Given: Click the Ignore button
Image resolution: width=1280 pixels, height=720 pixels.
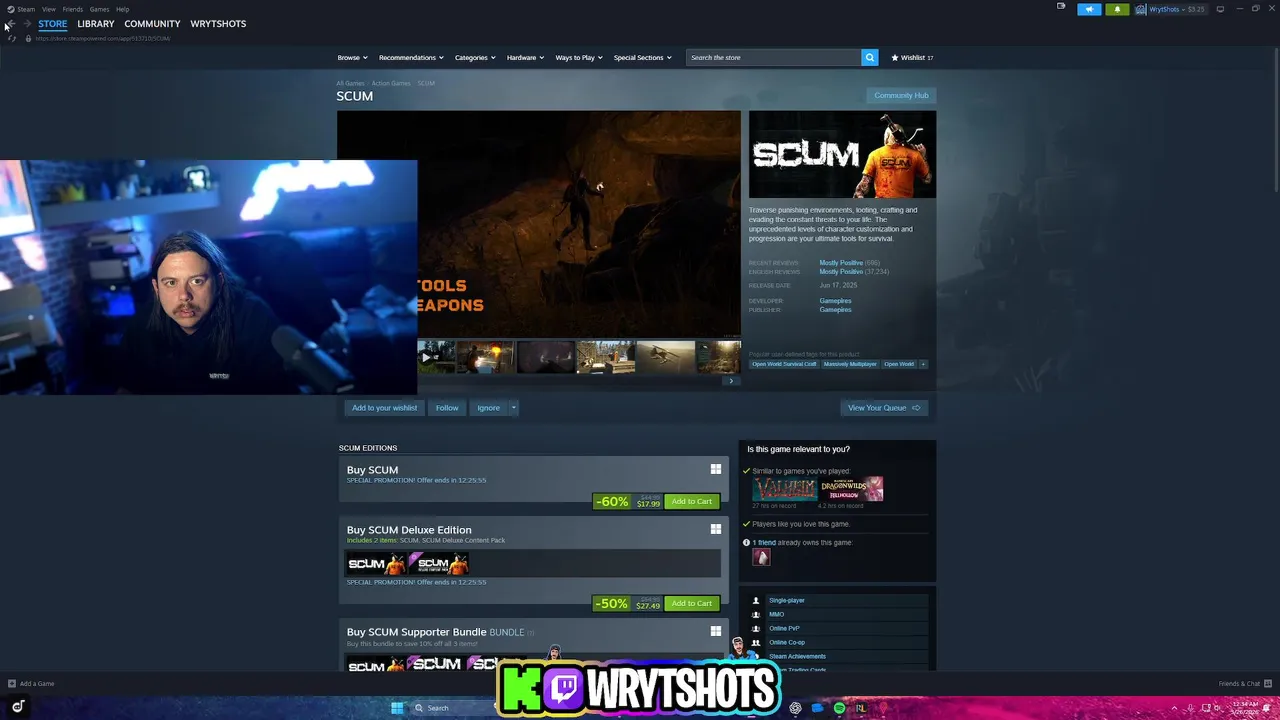Looking at the screenshot, I should coord(488,407).
